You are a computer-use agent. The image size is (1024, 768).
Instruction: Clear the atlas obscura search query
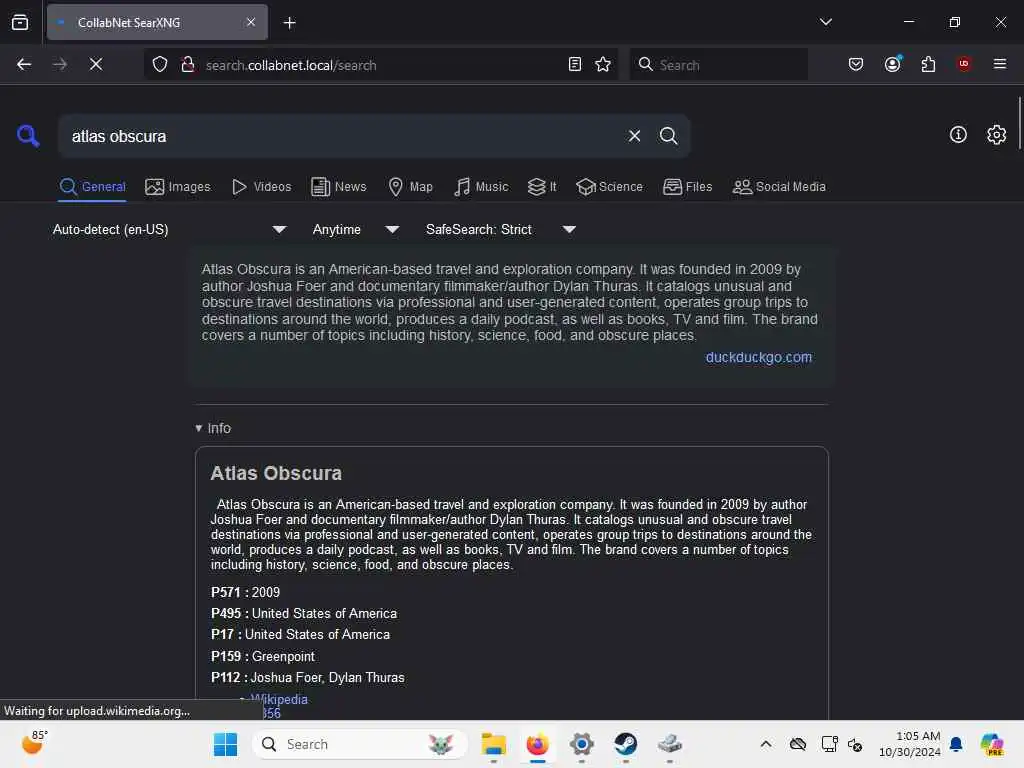(634, 136)
